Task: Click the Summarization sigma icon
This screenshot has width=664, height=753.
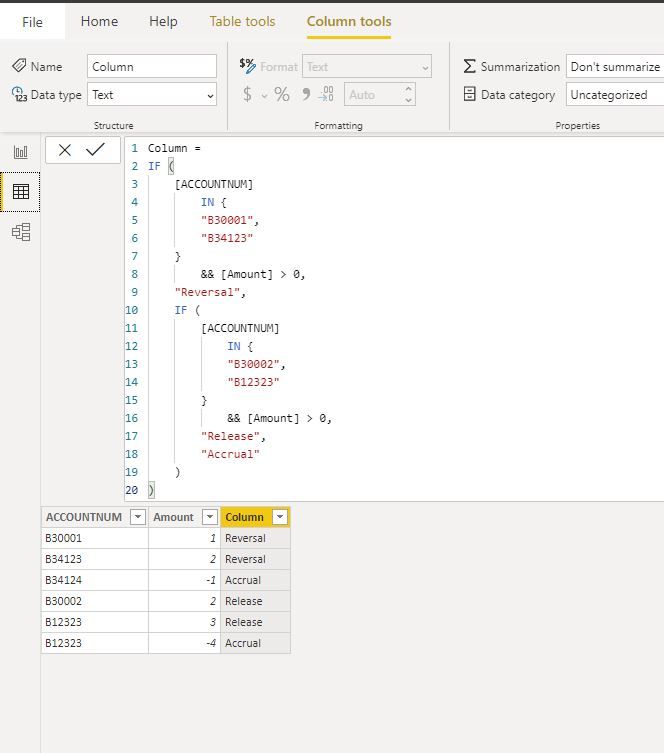Action: 470,66
